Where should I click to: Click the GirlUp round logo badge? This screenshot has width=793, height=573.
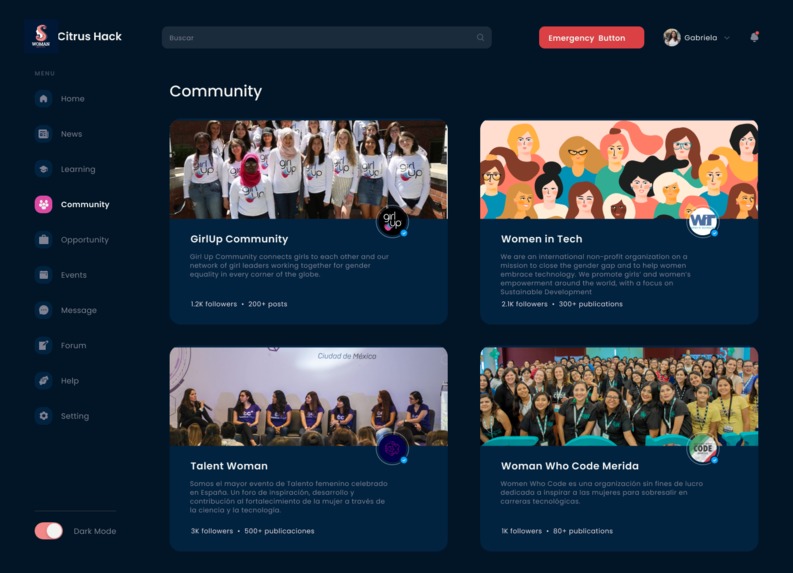tap(392, 222)
